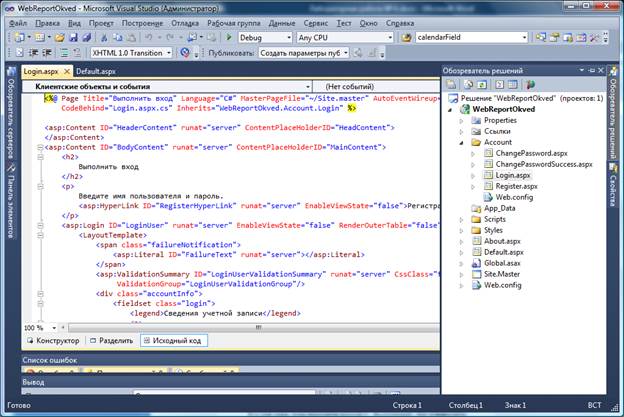
Task: Click the Increase Indent icon
Action: [x=47, y=53]
